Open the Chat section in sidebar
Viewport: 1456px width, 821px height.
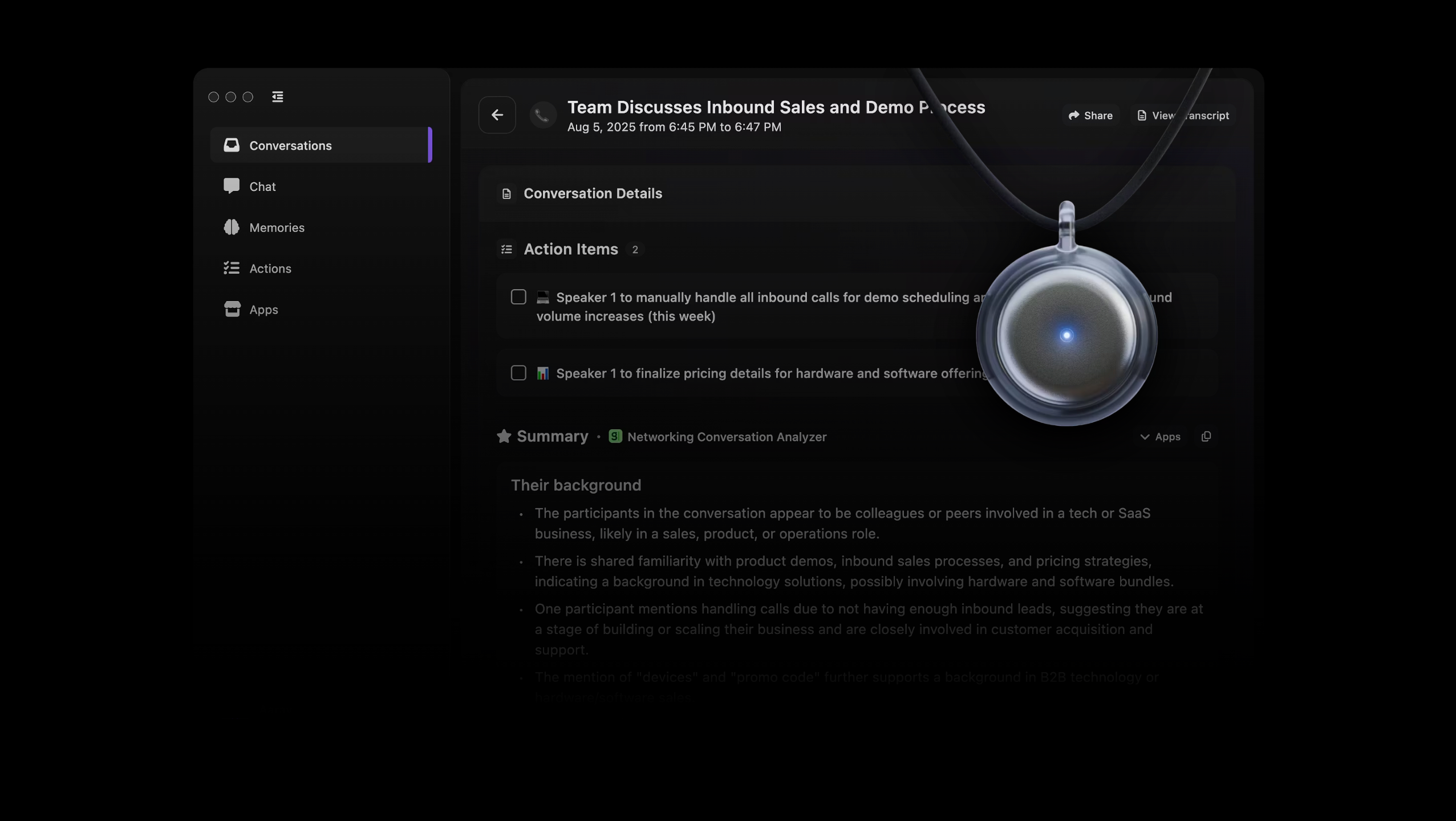(262, 186)
